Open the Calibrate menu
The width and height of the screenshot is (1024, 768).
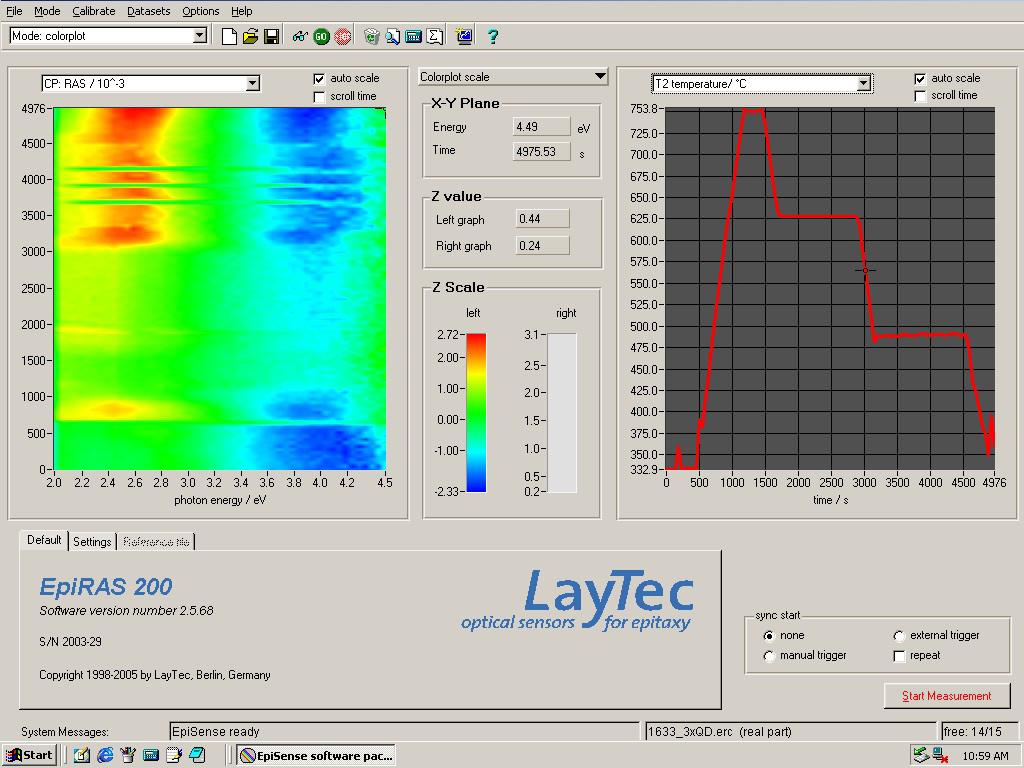pos(93,11)
